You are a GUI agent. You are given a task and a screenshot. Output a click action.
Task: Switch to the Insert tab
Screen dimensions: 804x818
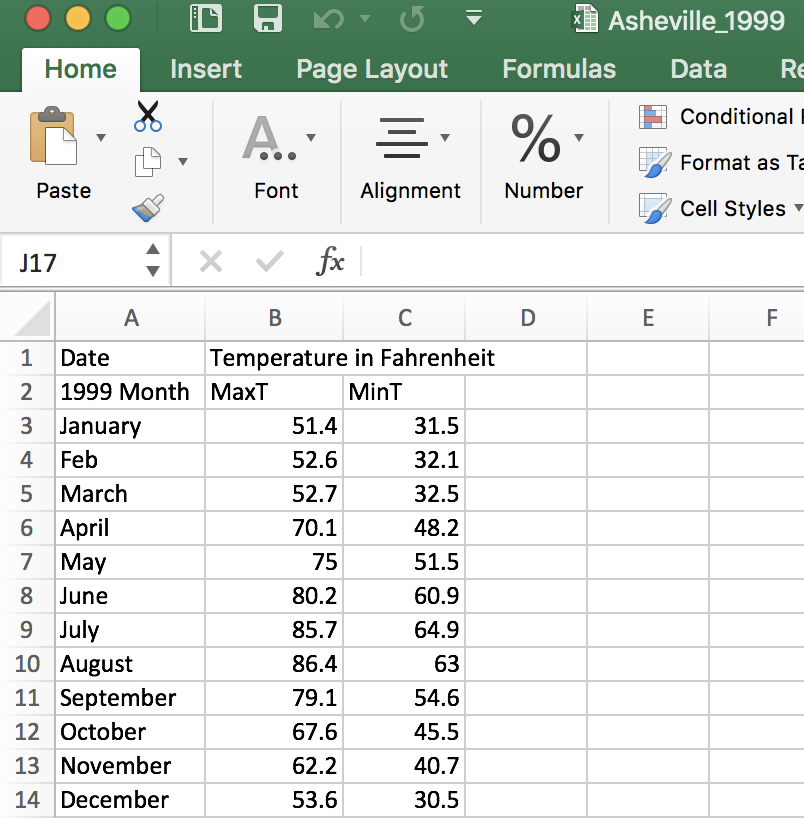tap(206, 69)
